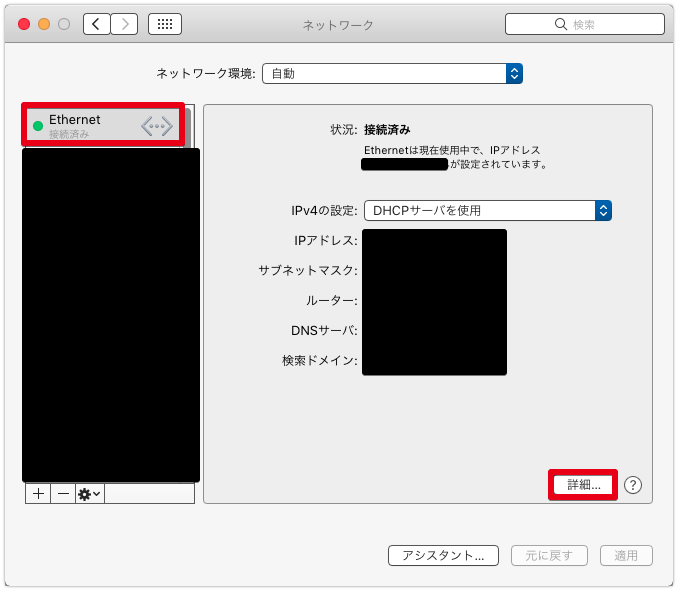This screenshot has width=678, height=591.
Task: Open the gear action menu below the service list
Action: click(90, 494)
